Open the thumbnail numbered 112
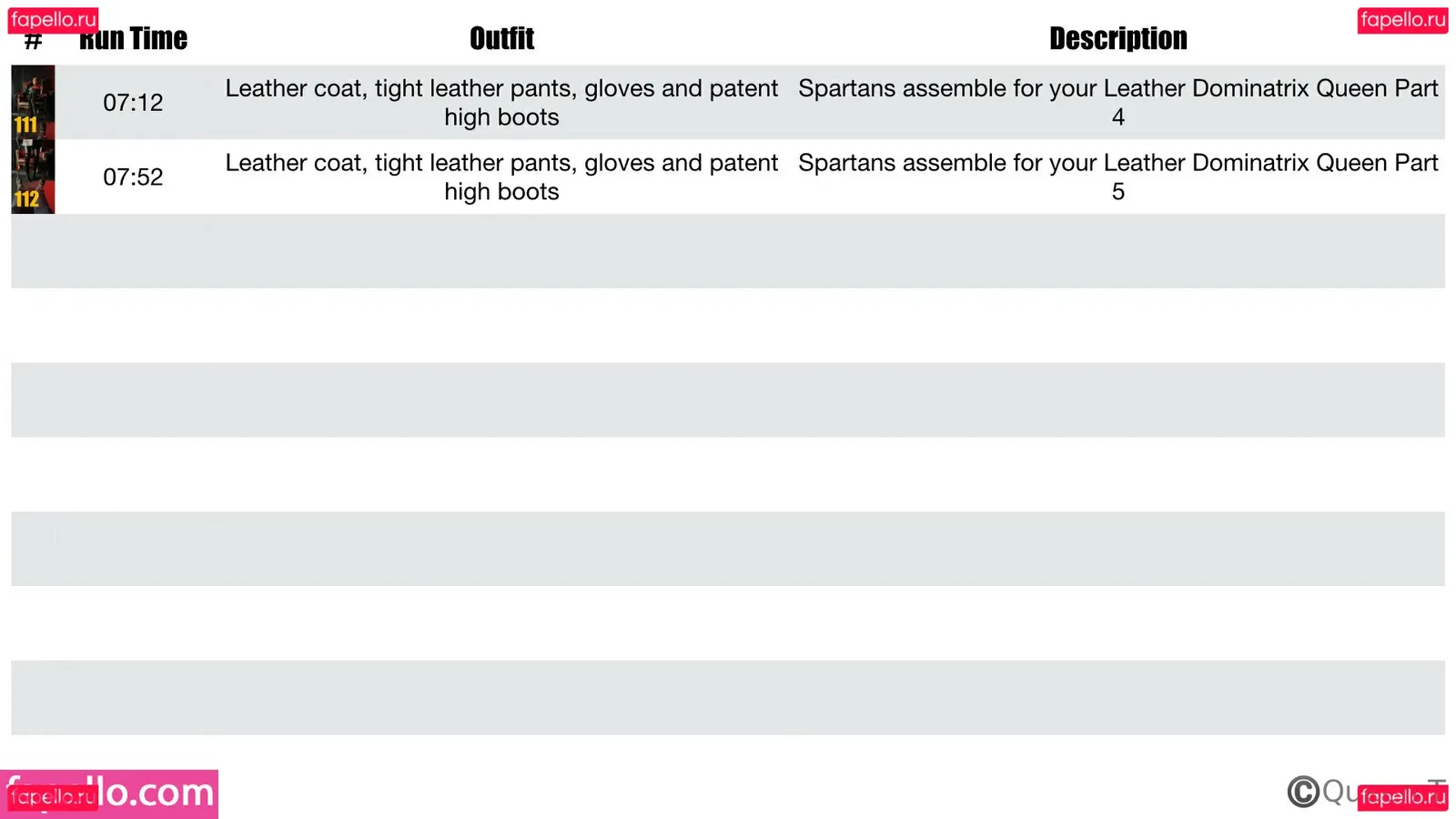Image resolution: width=1456 pixels, height=819 pixels. pos(33,177)
